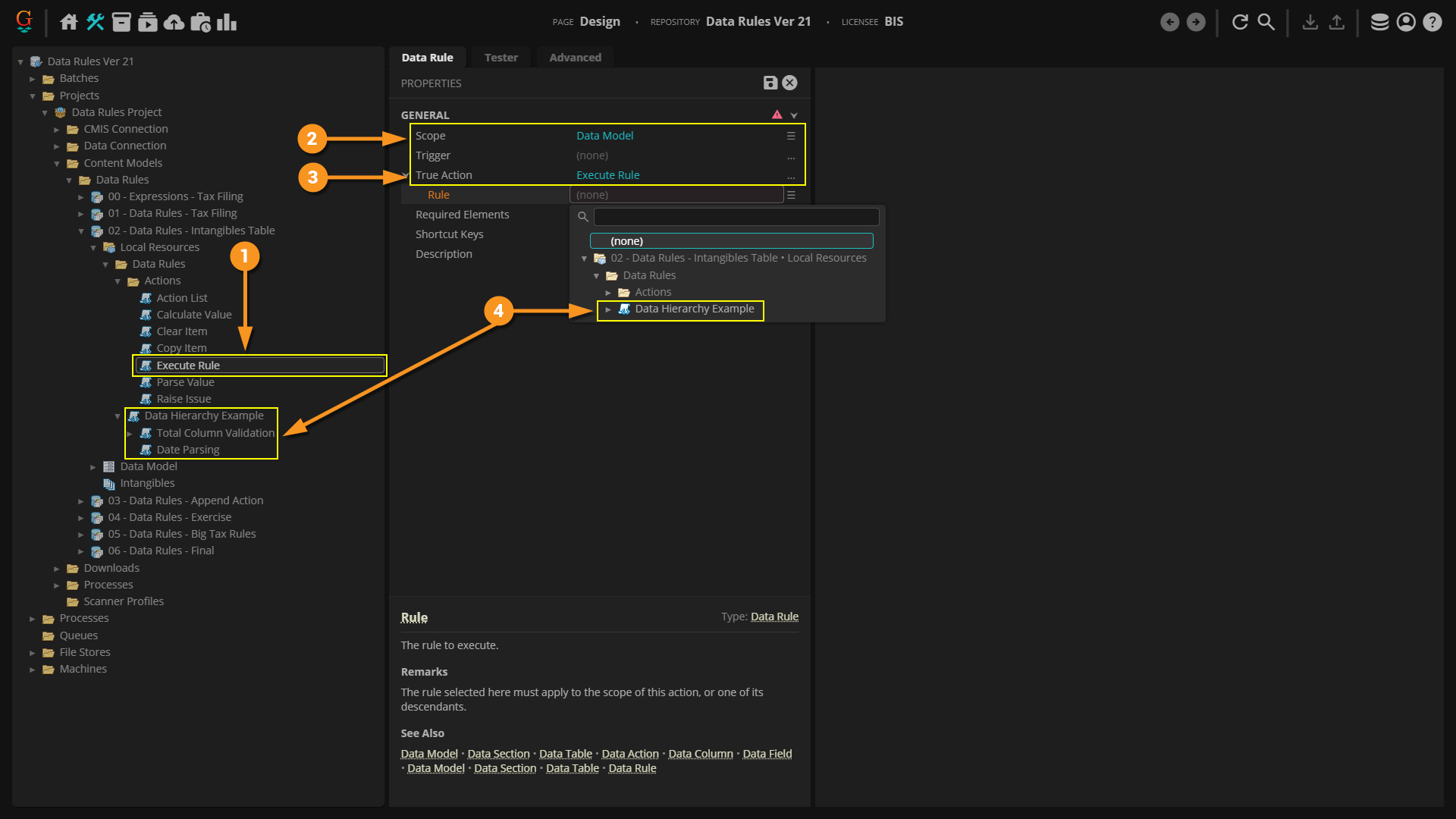Collapse the Data Hierarchy Example tree node
This screenshot has height=819, width=1456.
pyautogui.click(x=118, y=416)
